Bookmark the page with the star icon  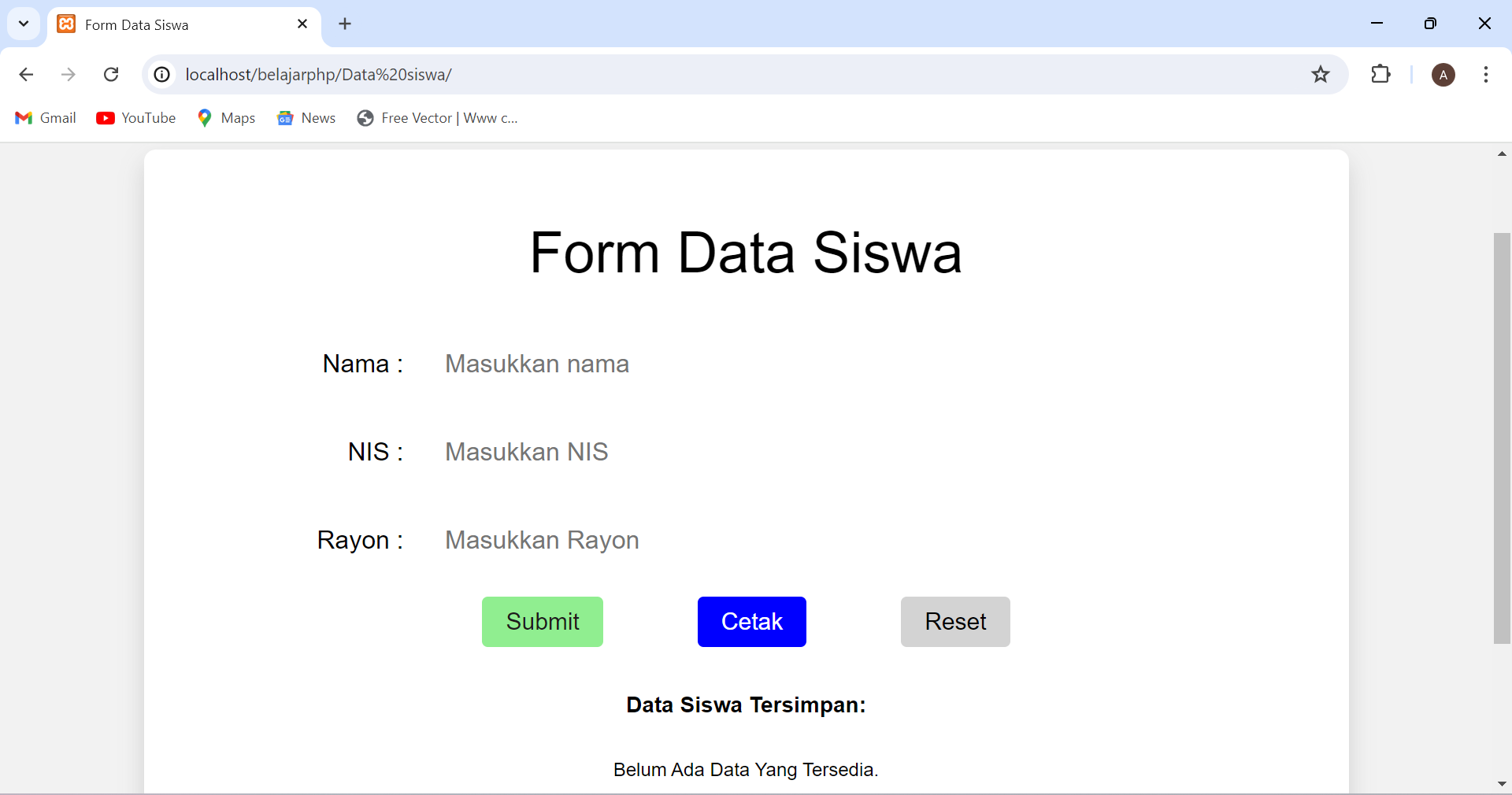1321,75
